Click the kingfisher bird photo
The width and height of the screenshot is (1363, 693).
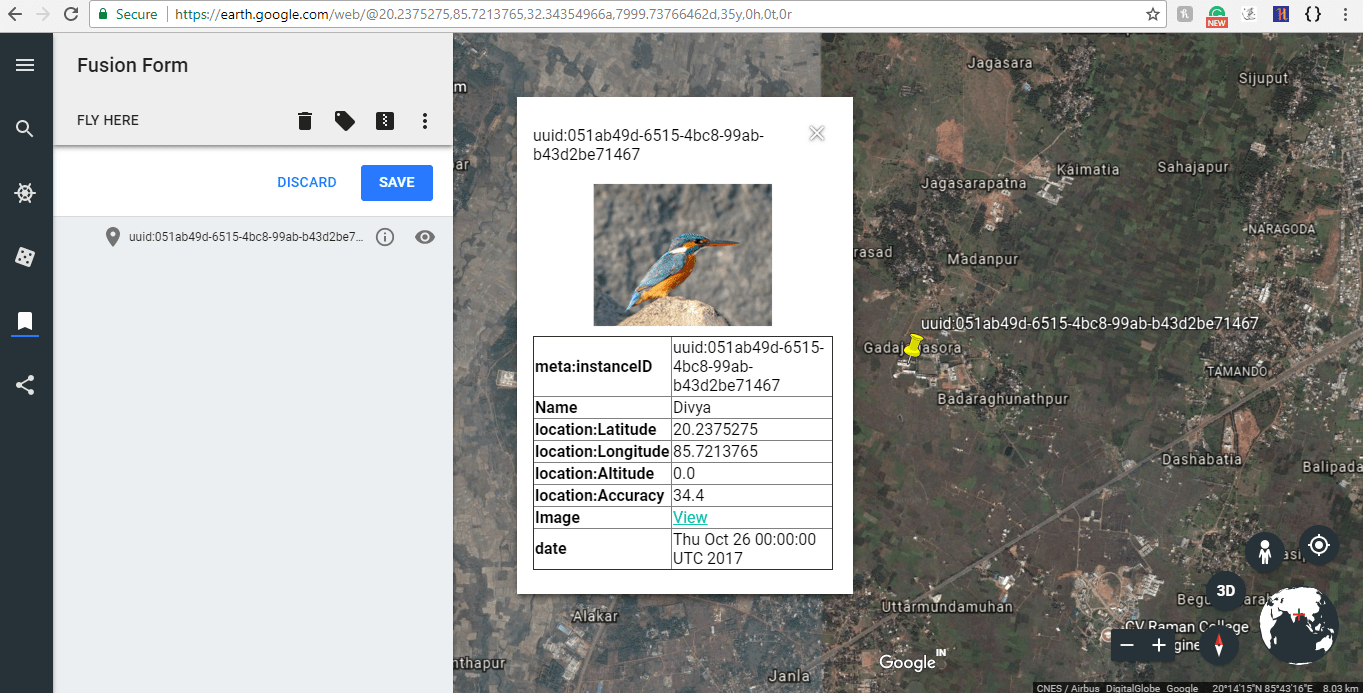pos(683,255)
